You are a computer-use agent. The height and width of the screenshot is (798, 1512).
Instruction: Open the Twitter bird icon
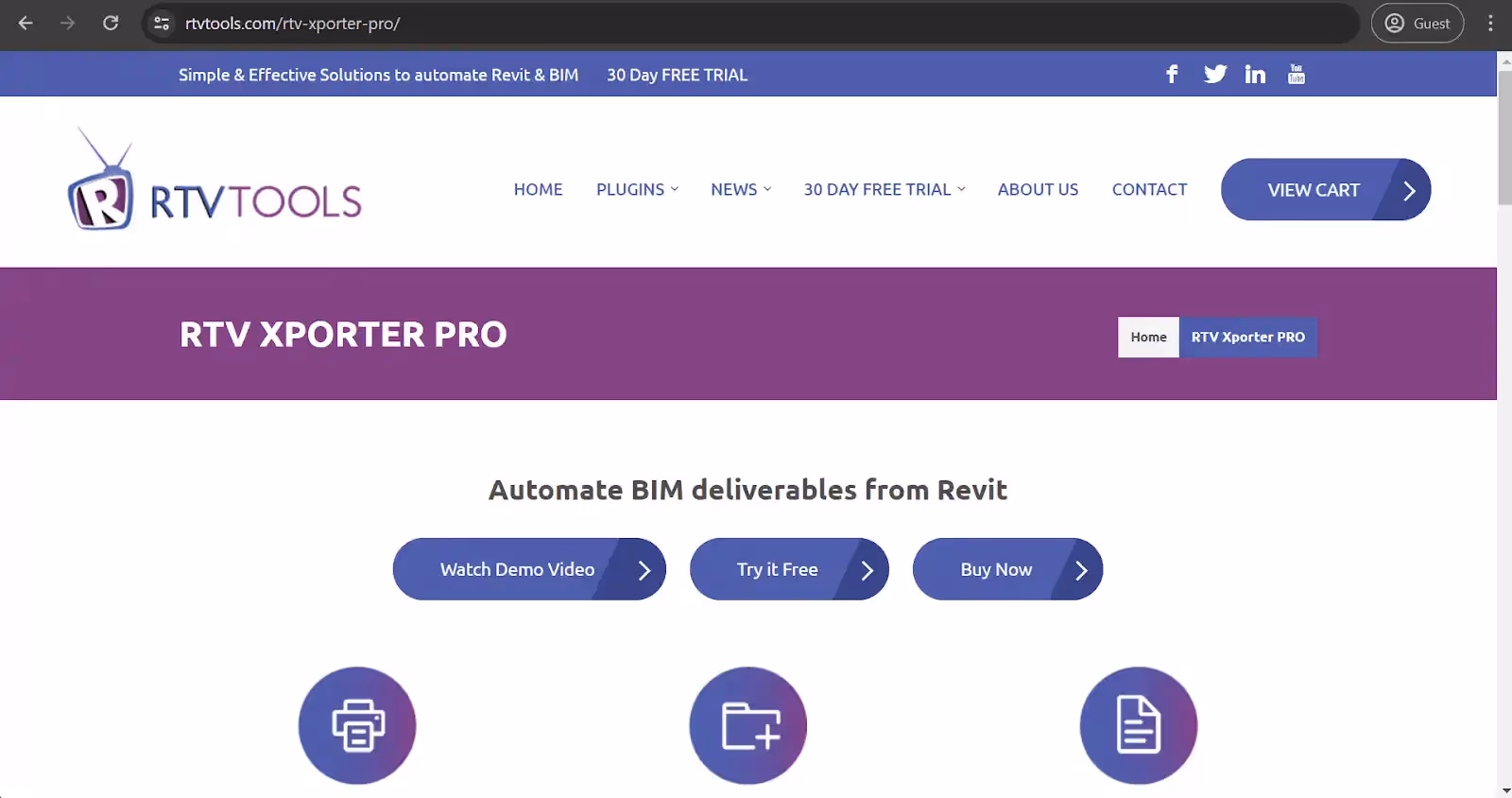click(1215, 74)
